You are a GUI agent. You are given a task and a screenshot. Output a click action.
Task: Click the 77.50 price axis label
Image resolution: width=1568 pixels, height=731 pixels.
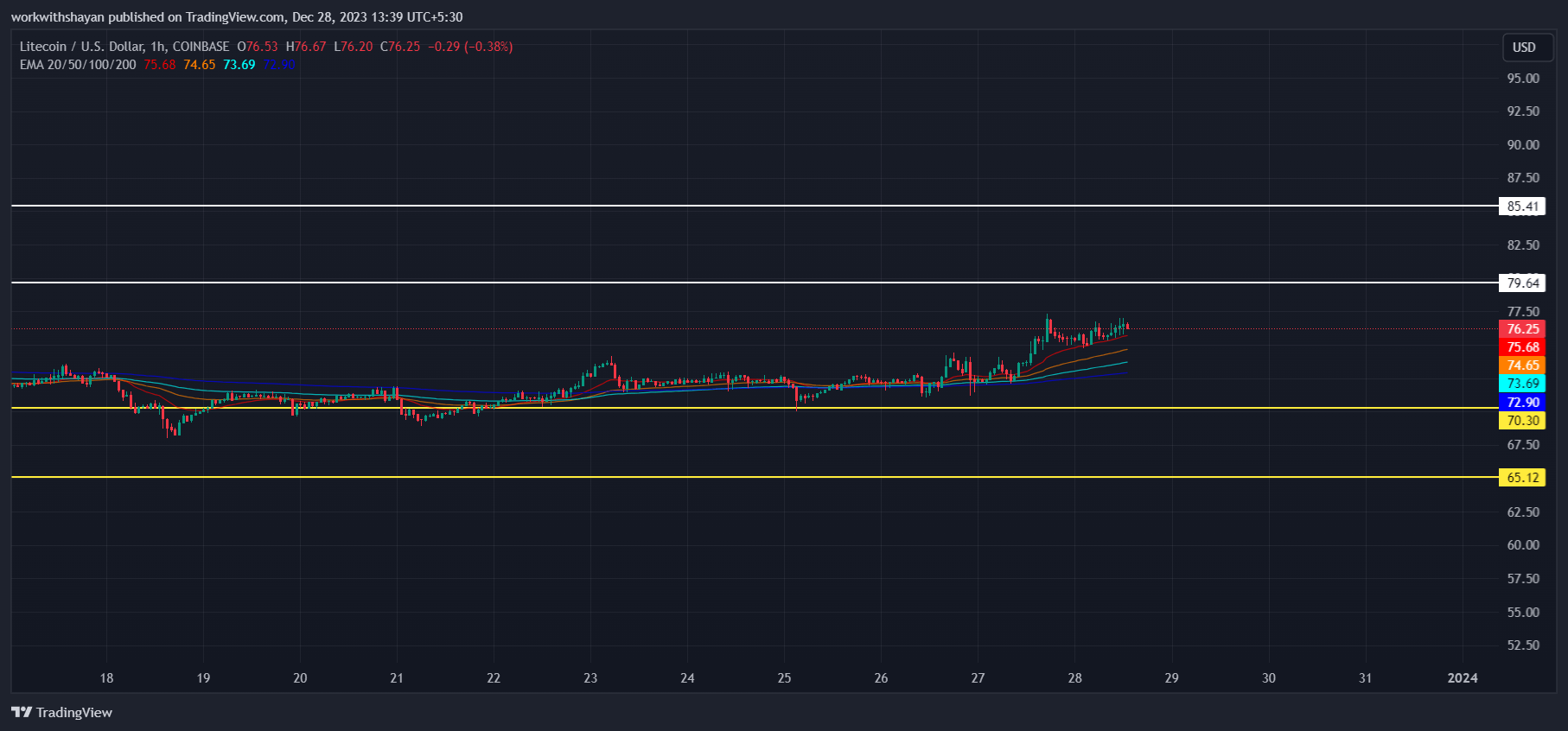(1523, 312)
